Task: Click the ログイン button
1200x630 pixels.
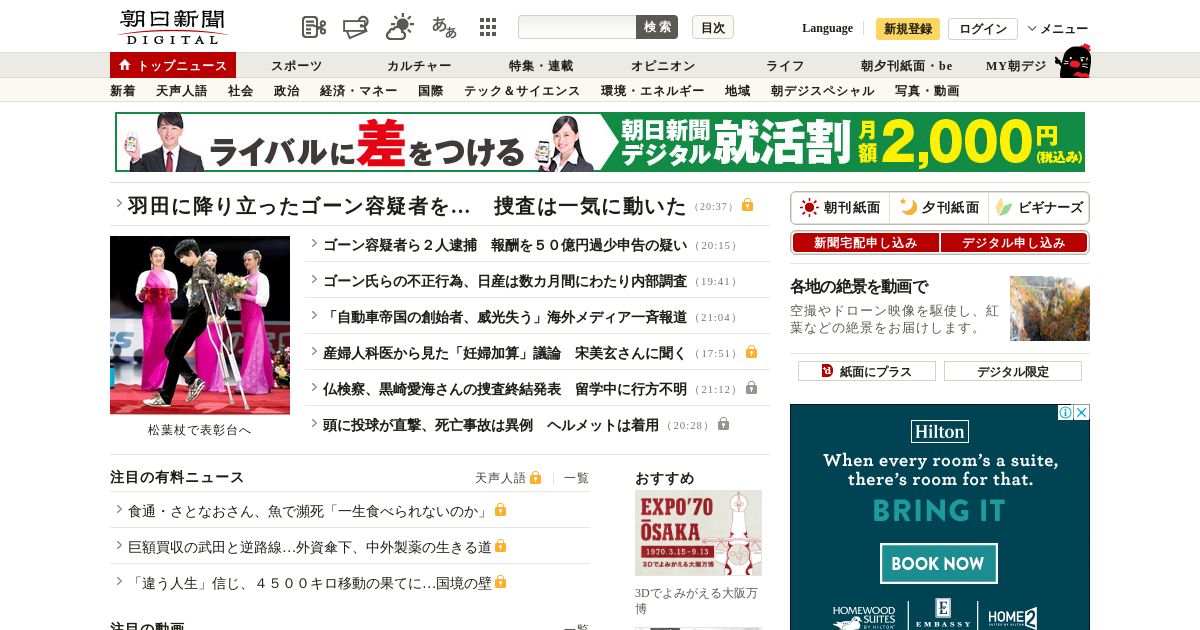Action: [x=983, y=29]
